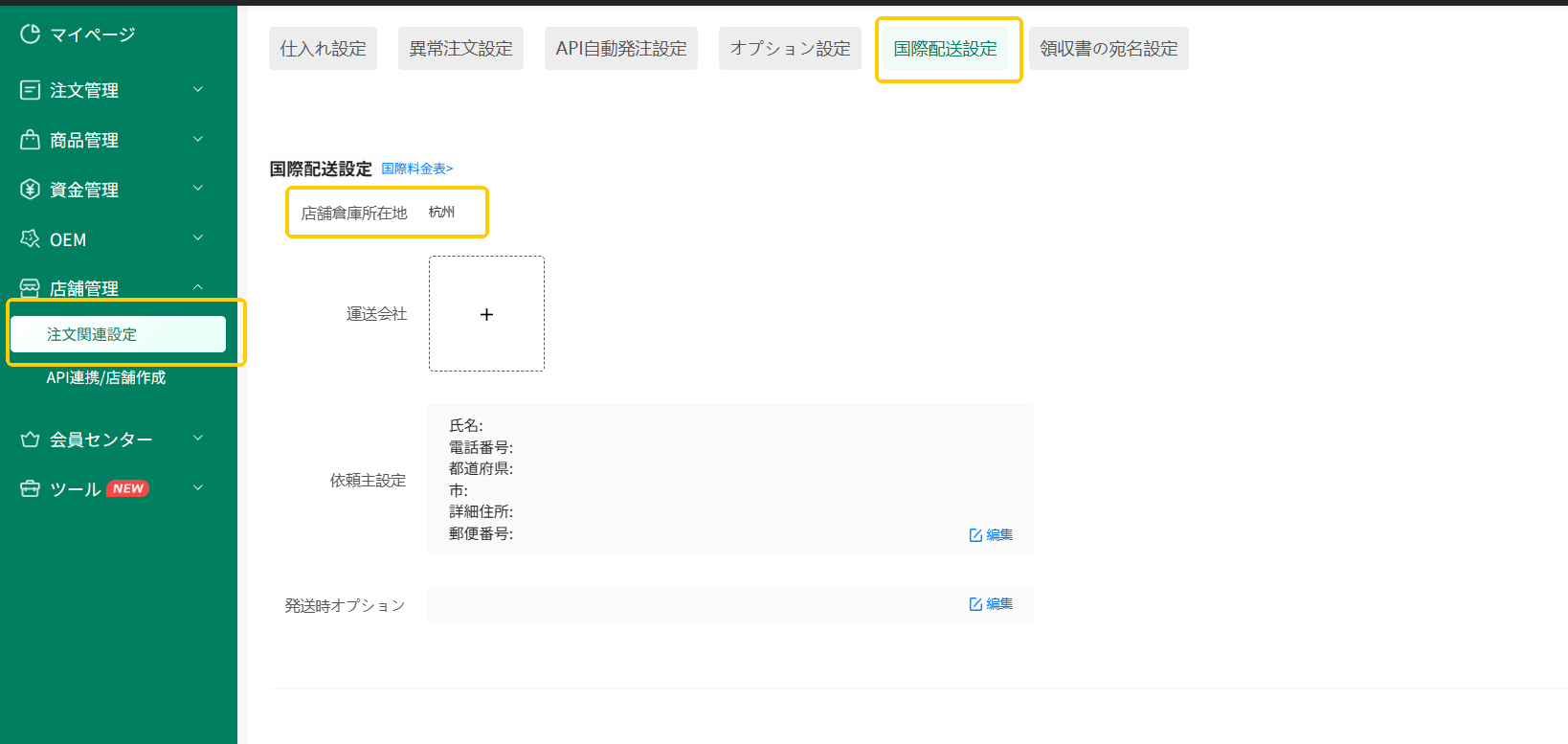Select the 領収書の宛名設定 tab

pyautogui.click(x=1109, y=49)
